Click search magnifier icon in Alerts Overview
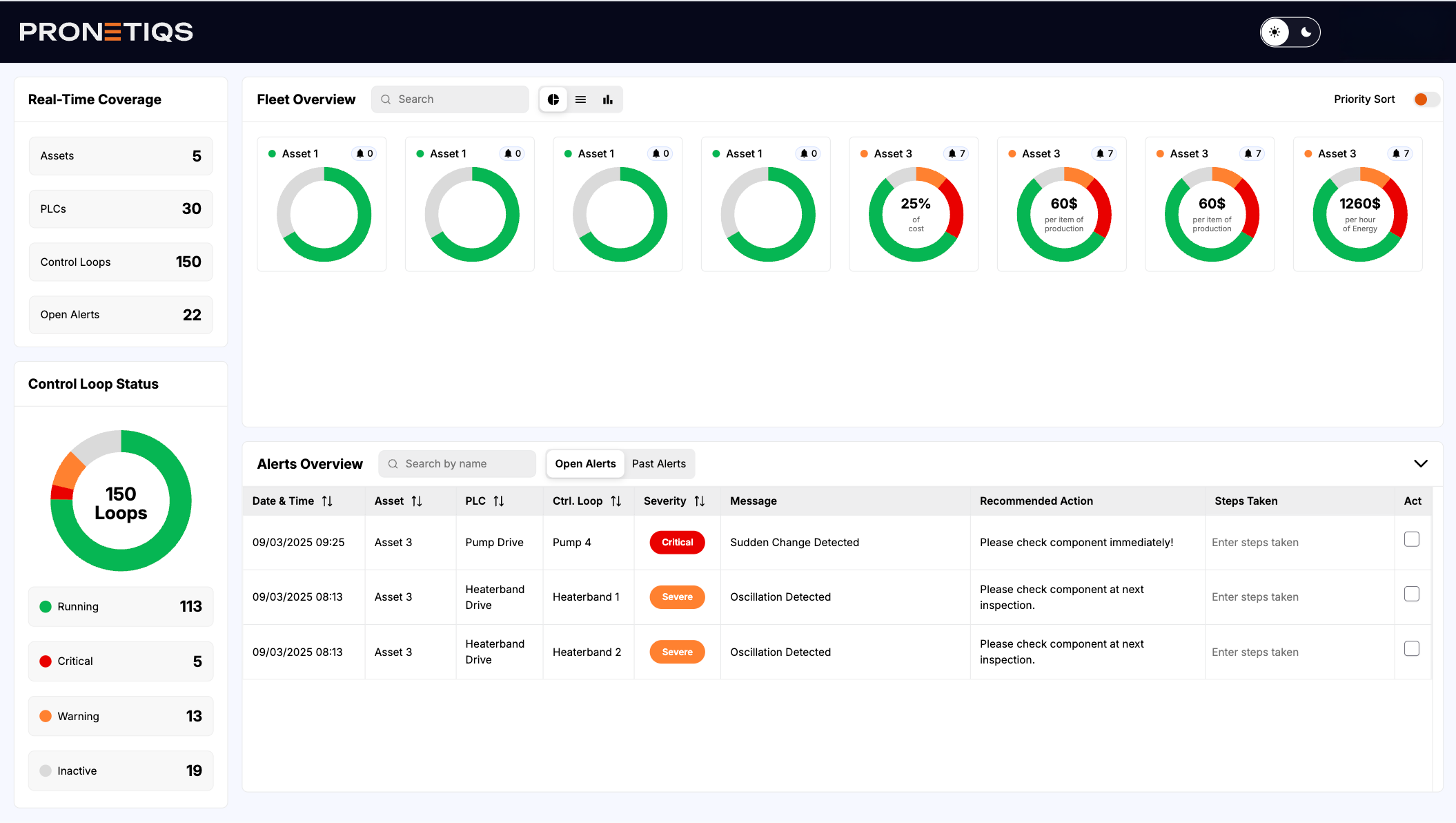The width and height of the screenshot is (1456, 823). [393, 464]
